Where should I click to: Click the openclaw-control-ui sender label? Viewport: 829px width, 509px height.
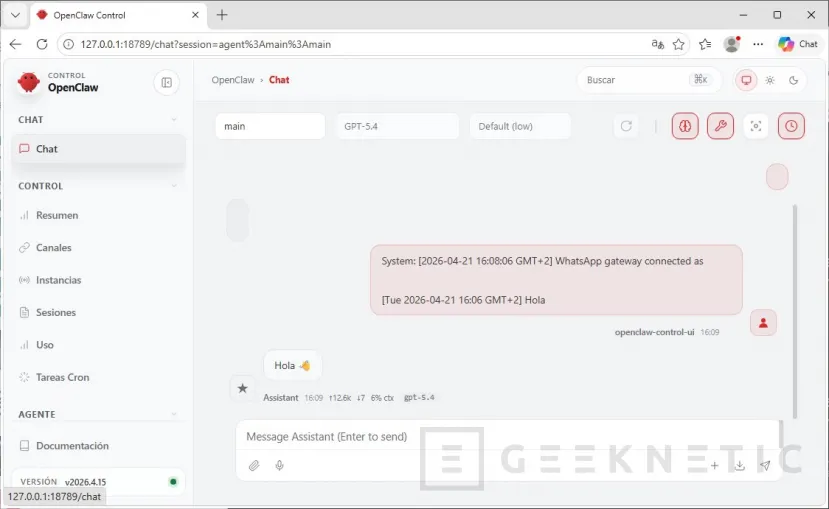click(x=654, y=332)
